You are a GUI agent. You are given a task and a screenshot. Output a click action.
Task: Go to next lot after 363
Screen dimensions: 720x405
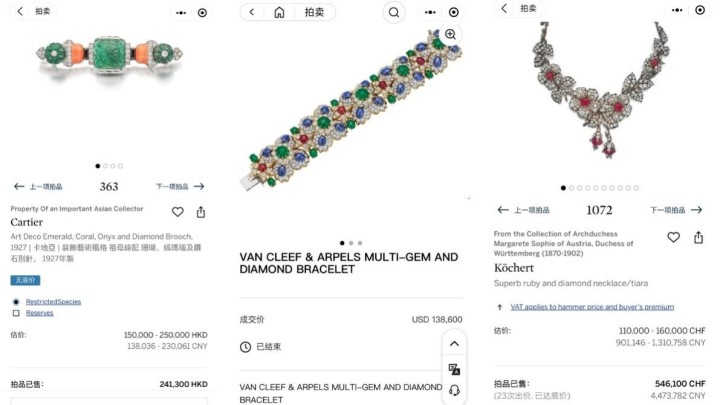coord(180,186)
